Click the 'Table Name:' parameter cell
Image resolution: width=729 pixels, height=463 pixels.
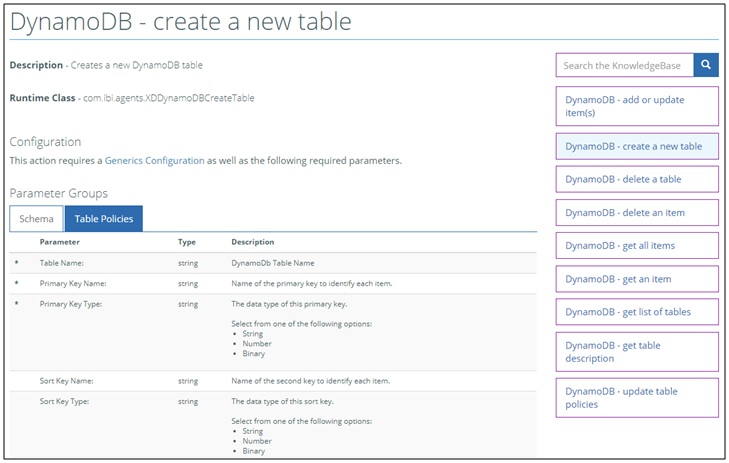[61, 263]
